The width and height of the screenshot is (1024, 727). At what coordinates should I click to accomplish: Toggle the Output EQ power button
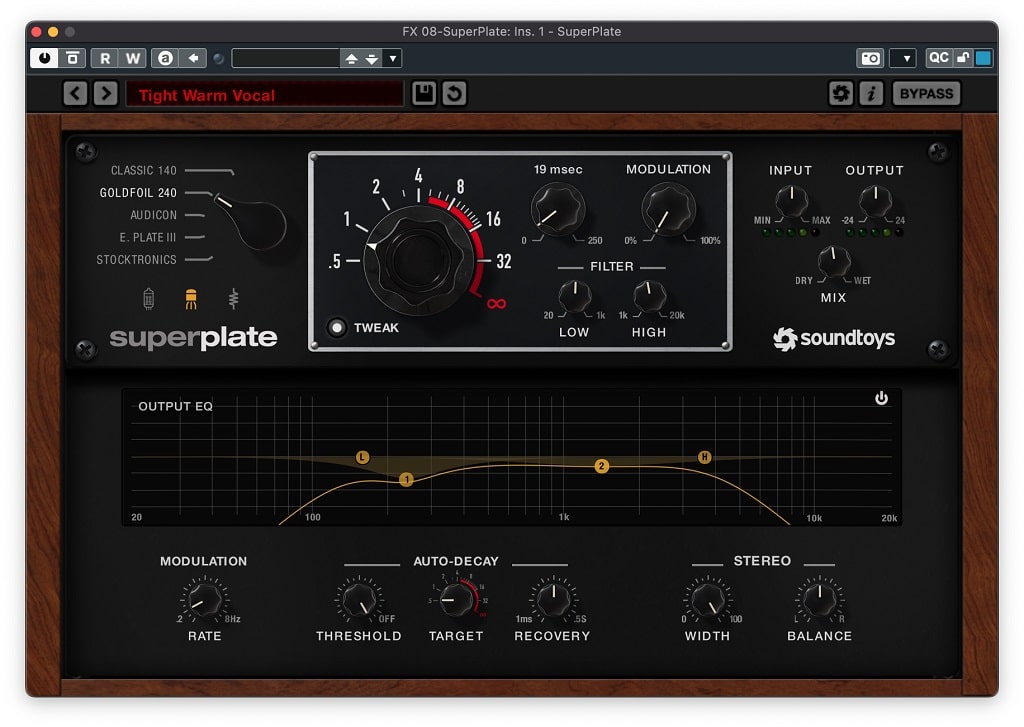point(881,398)
